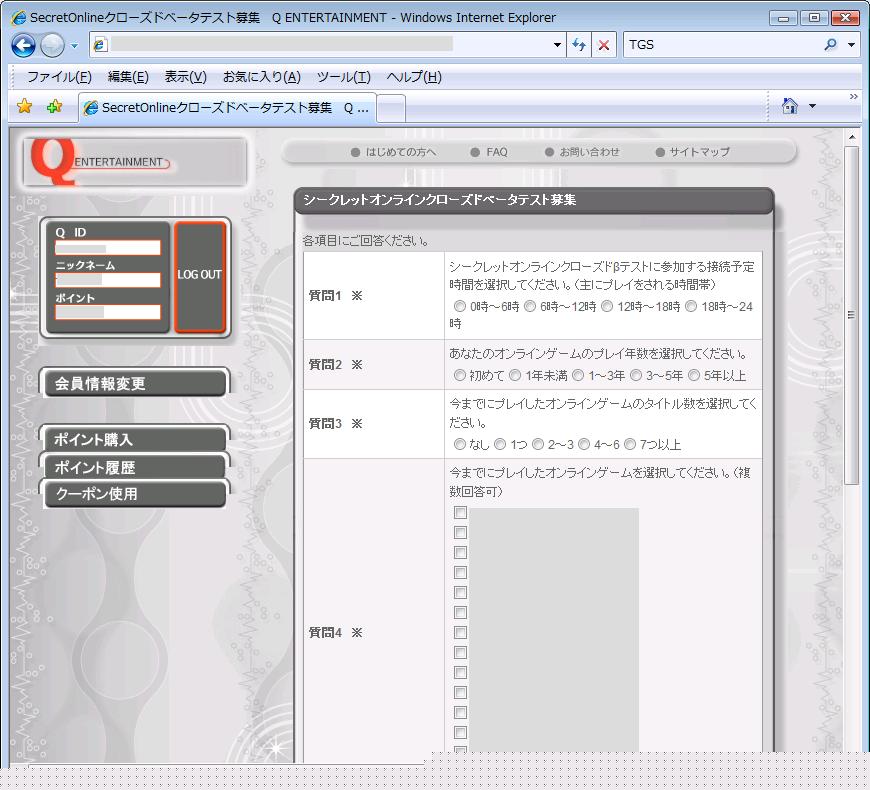Choose the 1年未満 play years option
This screenshot has width=870, height=790.
pyautogui.click(x=515, y=376)
